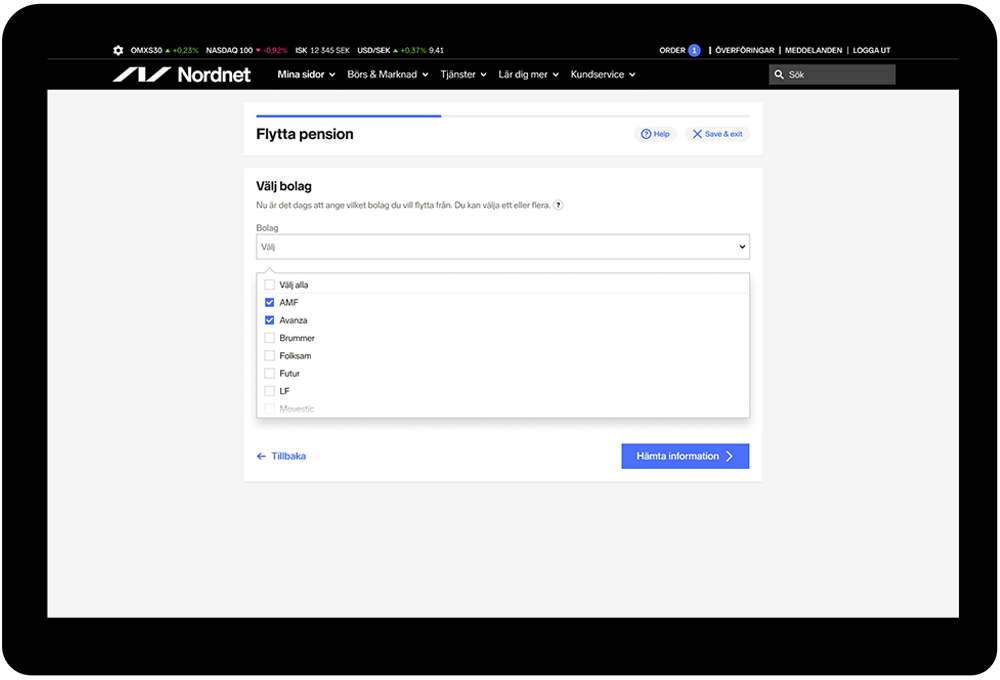The width and height of the screenshot is (1000, 680).
Task: Click Save & exit button
Action: tap(717, 134)
